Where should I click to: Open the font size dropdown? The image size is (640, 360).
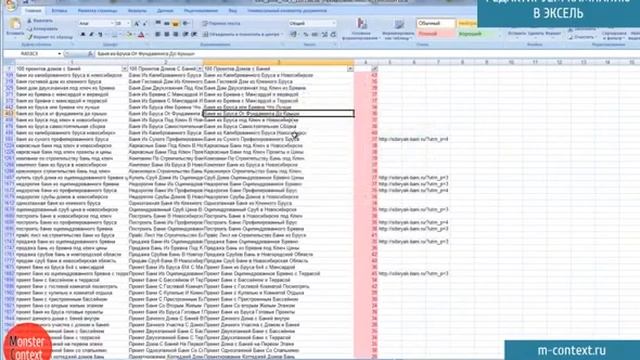[128, 24]
